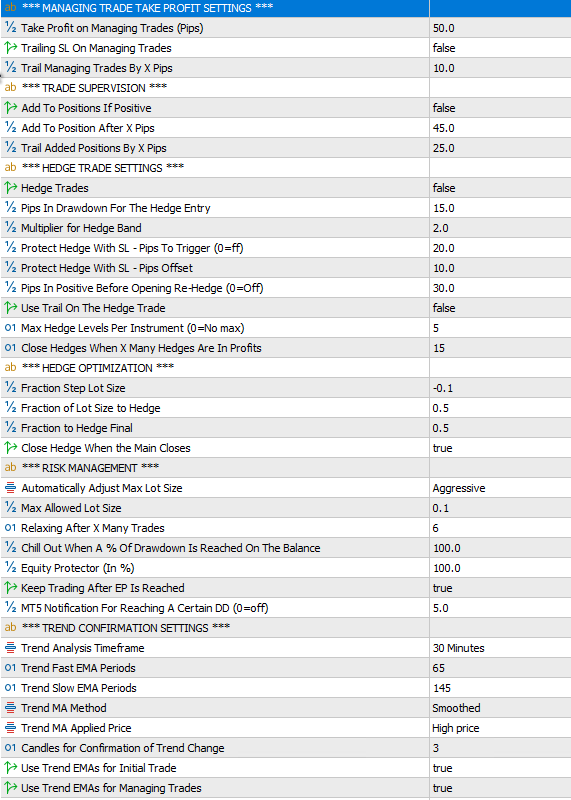The image size is (571, 800).
Task: Click the boolean icon beside Use Trend EMAs for Initial Trade
Action: pos(10,768)
